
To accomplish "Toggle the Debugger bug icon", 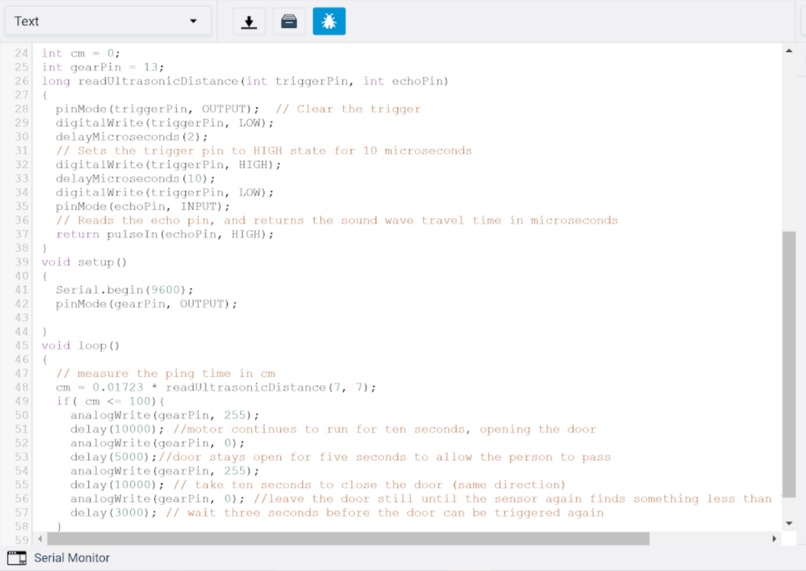I will click(x=329, y=21).
